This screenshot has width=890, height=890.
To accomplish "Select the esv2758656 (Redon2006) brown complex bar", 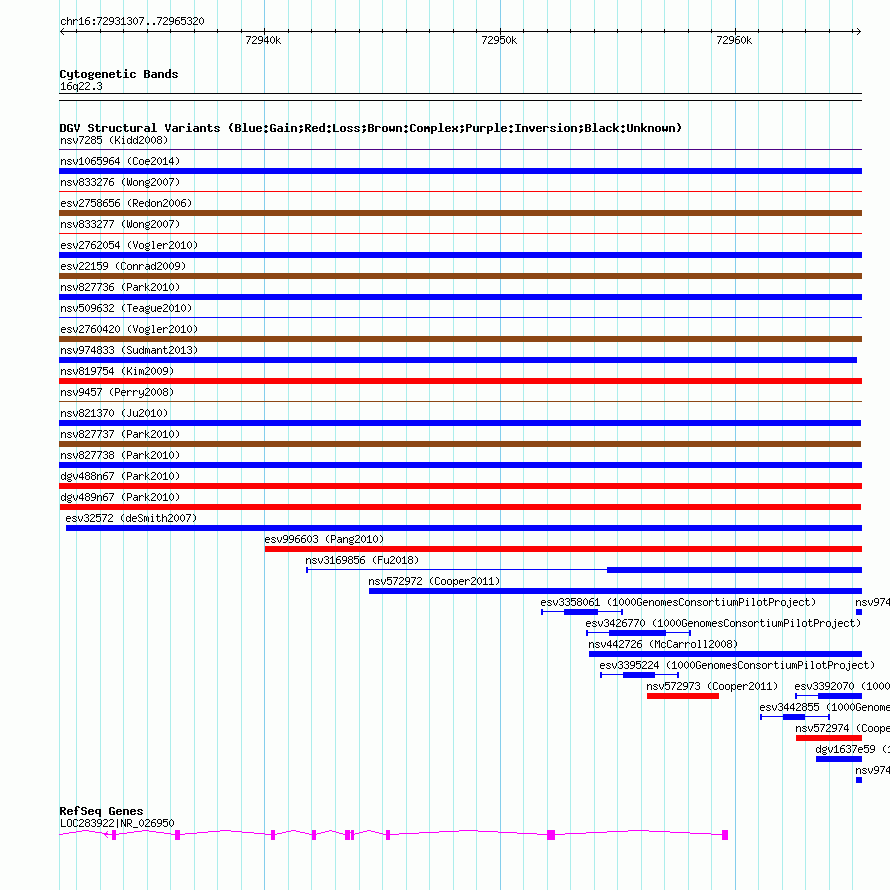I will click(460, 213).
